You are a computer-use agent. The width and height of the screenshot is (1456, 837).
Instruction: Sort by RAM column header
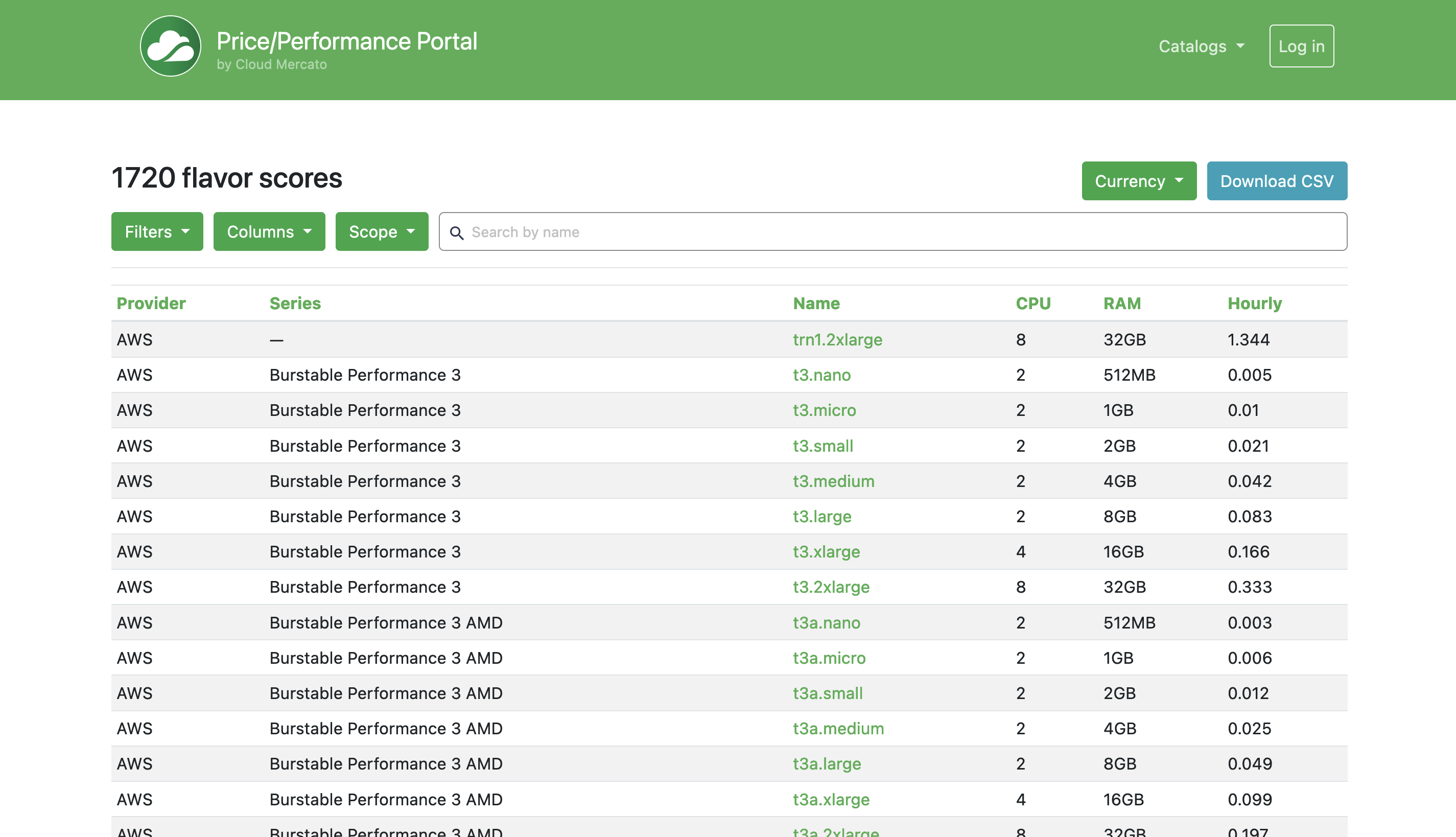click(1122, 303)
